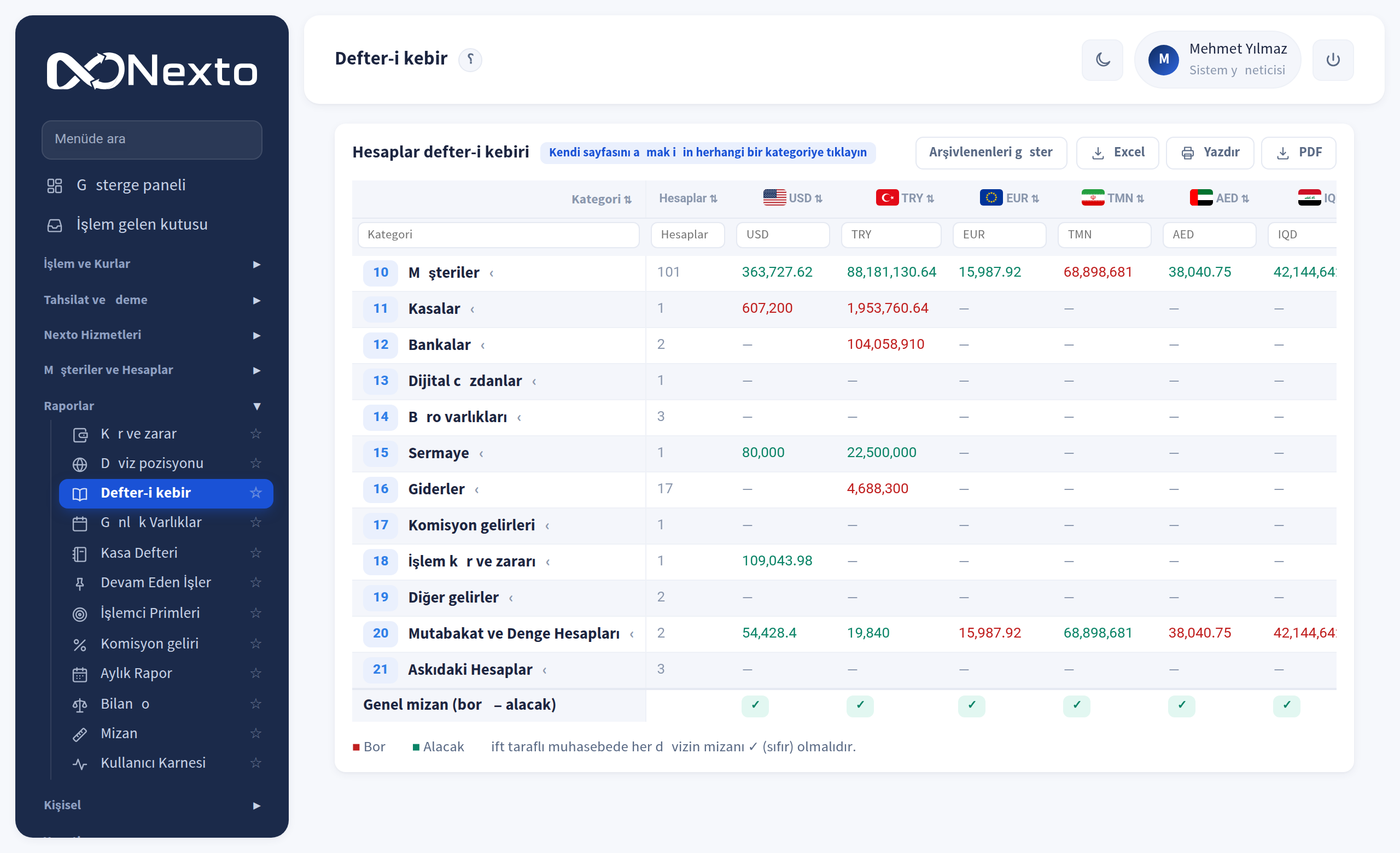Viewport: 1400px width, 853px height.
Task: Open Sermaye category page
Action: point(439,453)
